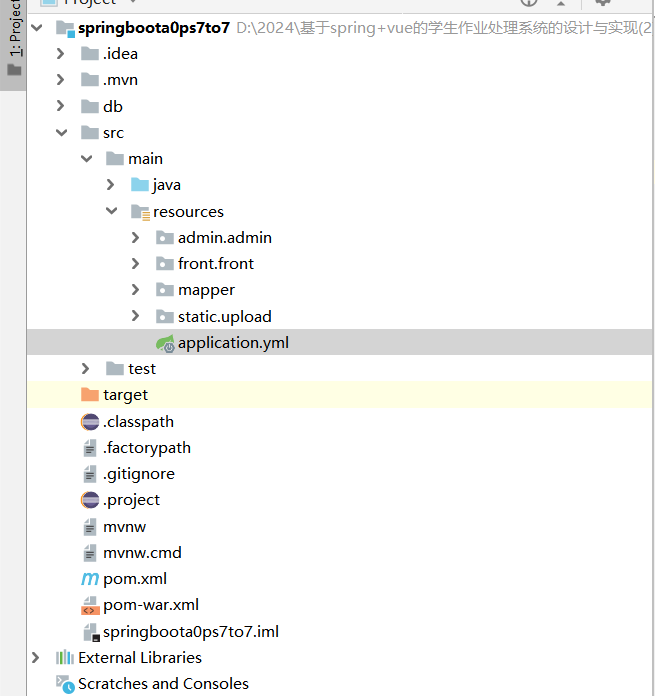
Task: Select the .gitignore file name
Action: tap(138, 474)
